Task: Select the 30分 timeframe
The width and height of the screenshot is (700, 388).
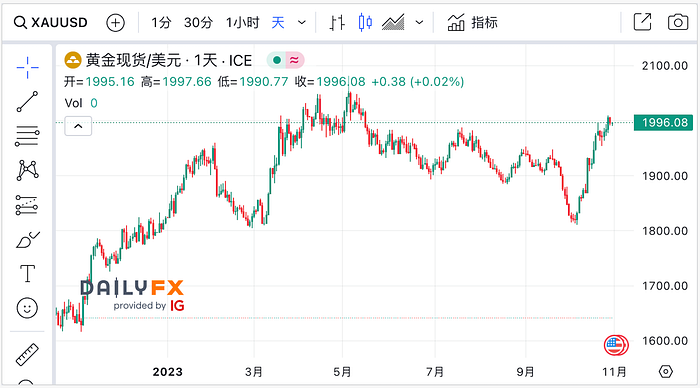Action: 198,22
